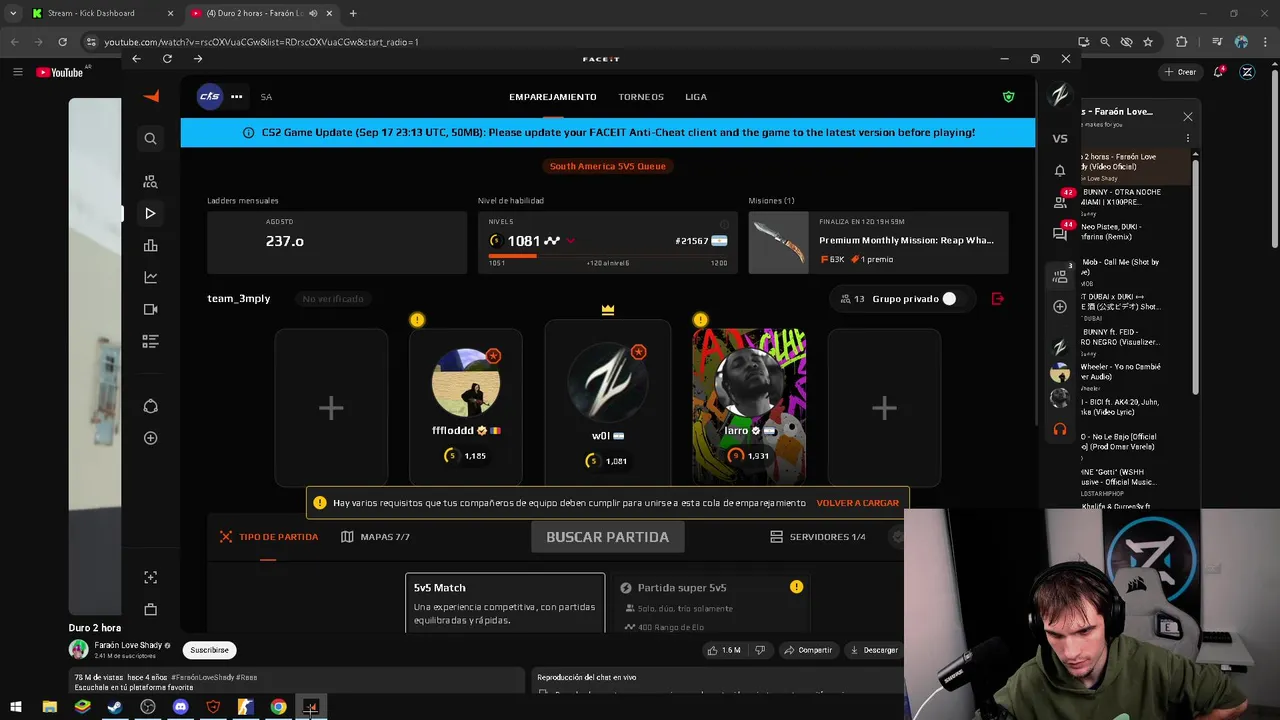The width and height of the screenshot is (1280, 720).
Task: Click the plus circle icon in right sidebar
Action: click(x=1060, y=307)
